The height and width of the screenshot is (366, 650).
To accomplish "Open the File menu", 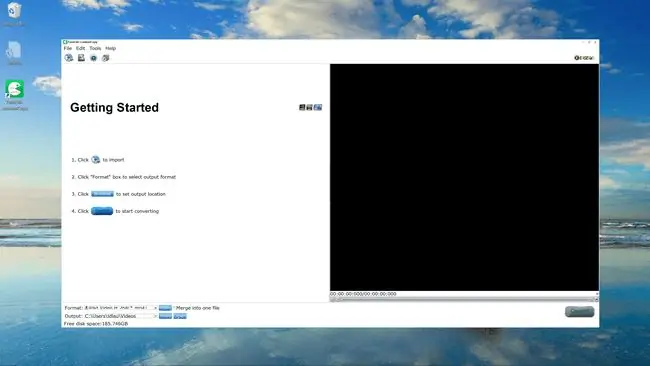I will point(68,48).
